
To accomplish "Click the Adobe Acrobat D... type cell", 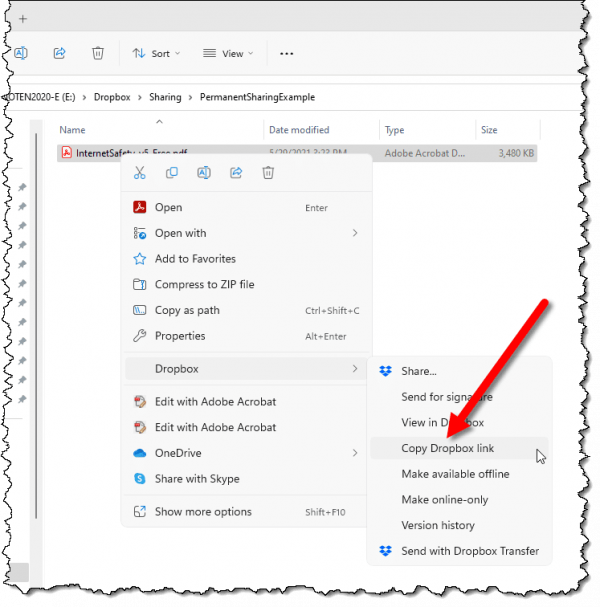I will point(425,153).
